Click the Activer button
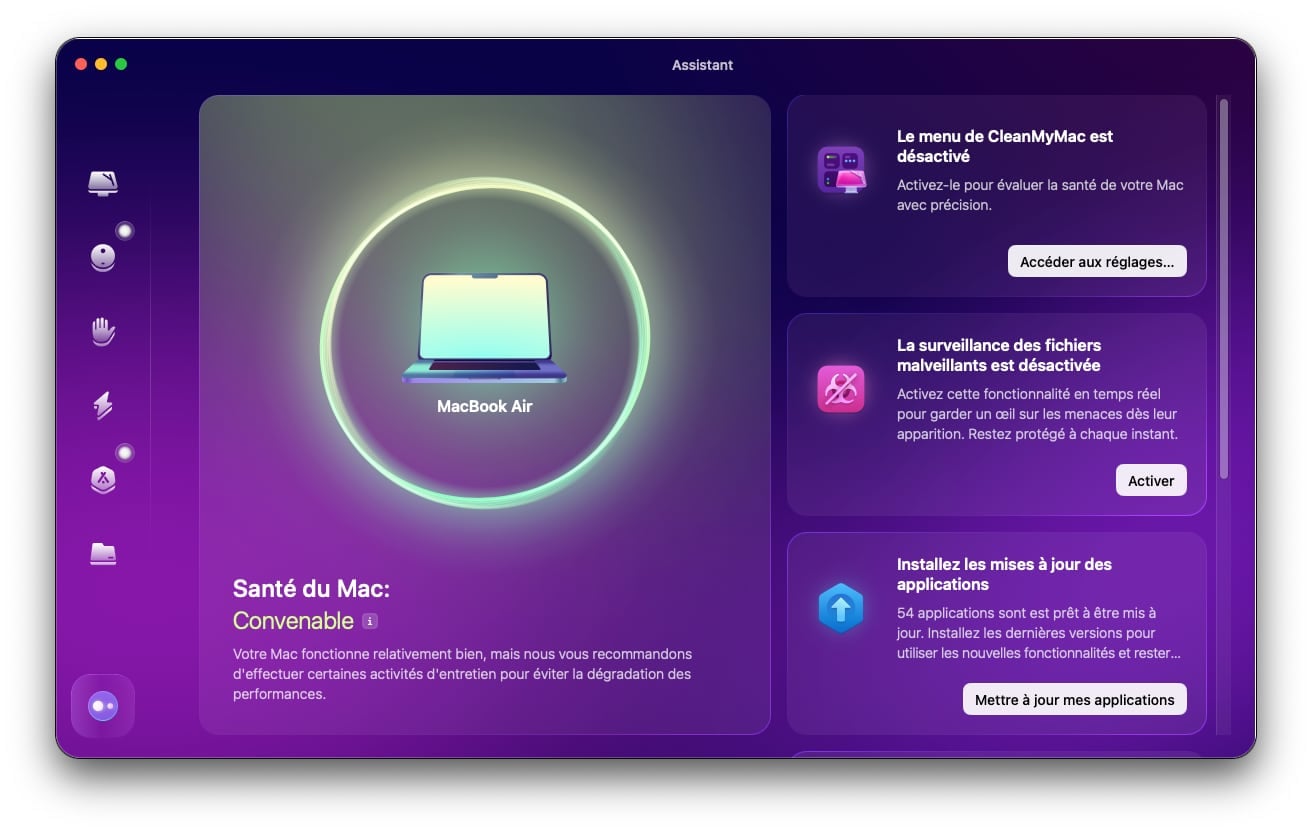The image size is (1312, 832). click(1151, 480)
